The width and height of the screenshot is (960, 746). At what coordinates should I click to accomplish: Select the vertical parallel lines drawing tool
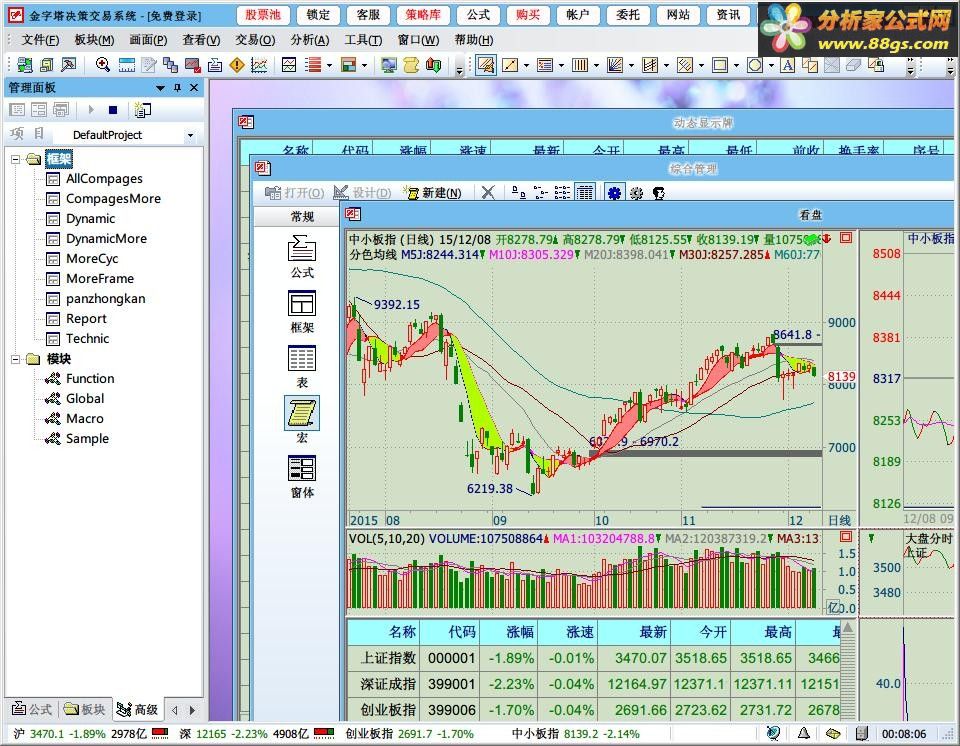pos(579,65)
